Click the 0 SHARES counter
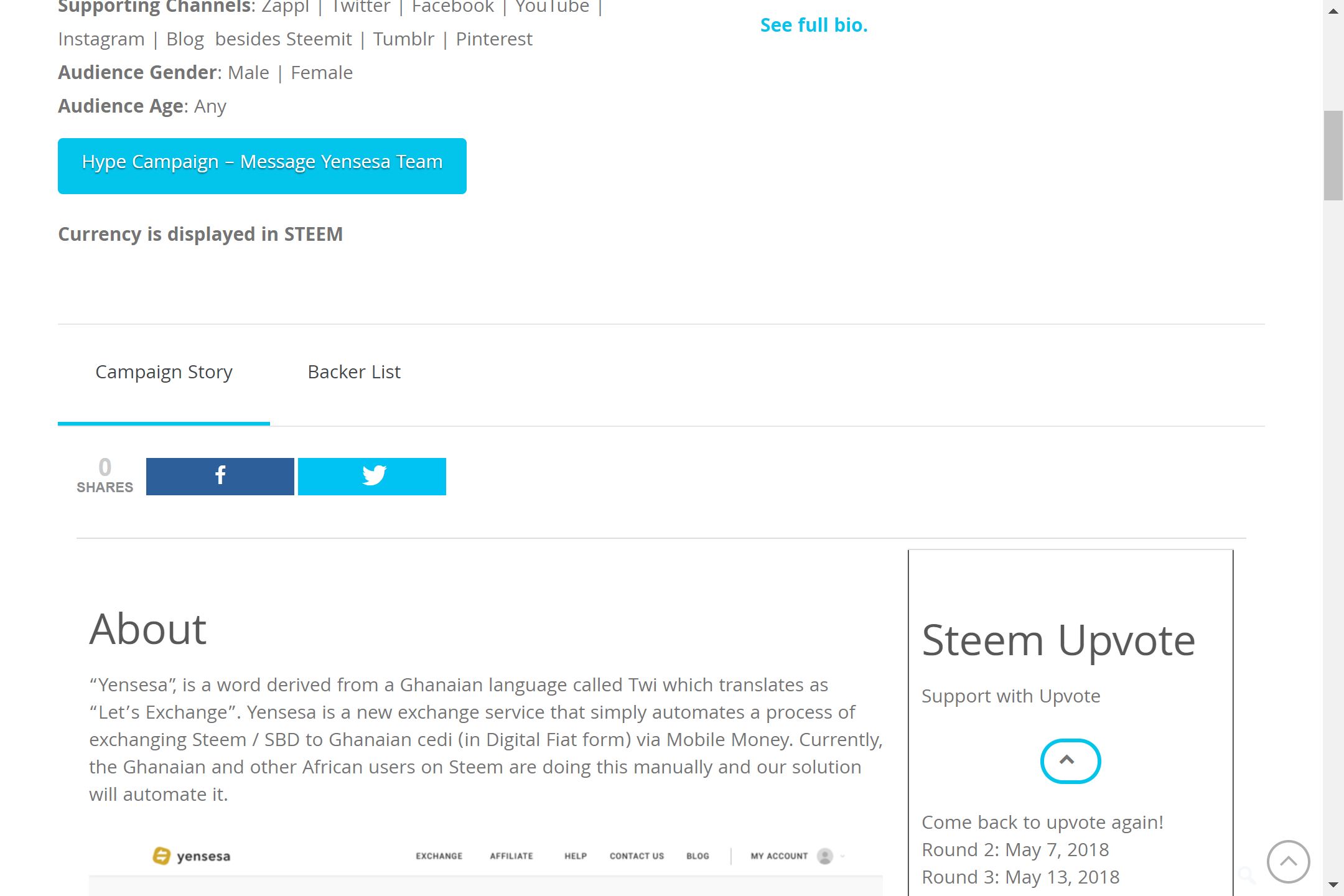Screen dimensions: 1344x896 point(105,476)
